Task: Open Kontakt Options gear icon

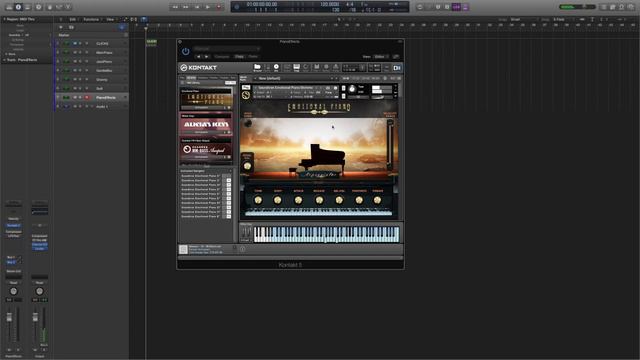Action: pos(326,67)
